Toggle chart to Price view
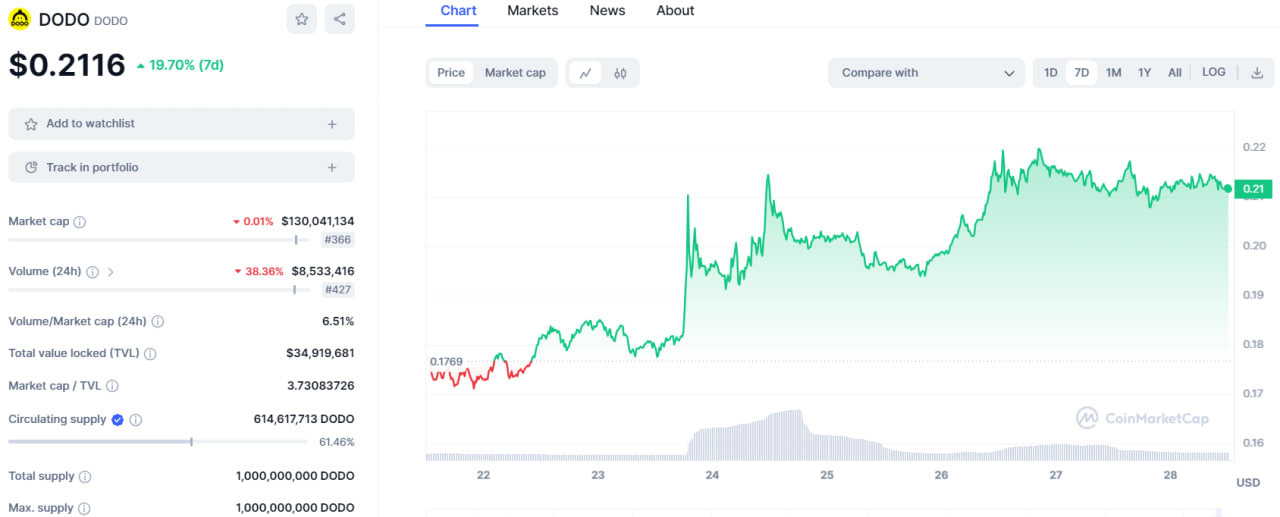Screen dimensions: 1280x517 [451, 73]
